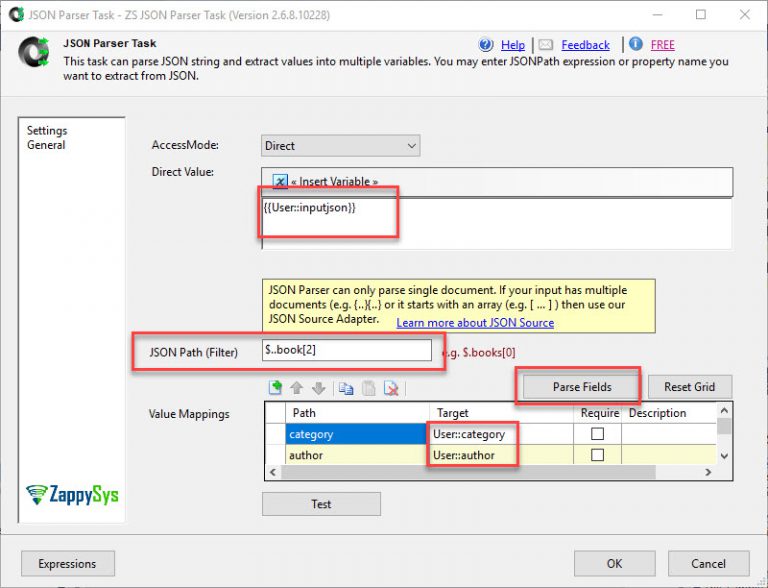Click the move row down arrow icon
This screenshot has width=768, height=588.
pos(319,388)
